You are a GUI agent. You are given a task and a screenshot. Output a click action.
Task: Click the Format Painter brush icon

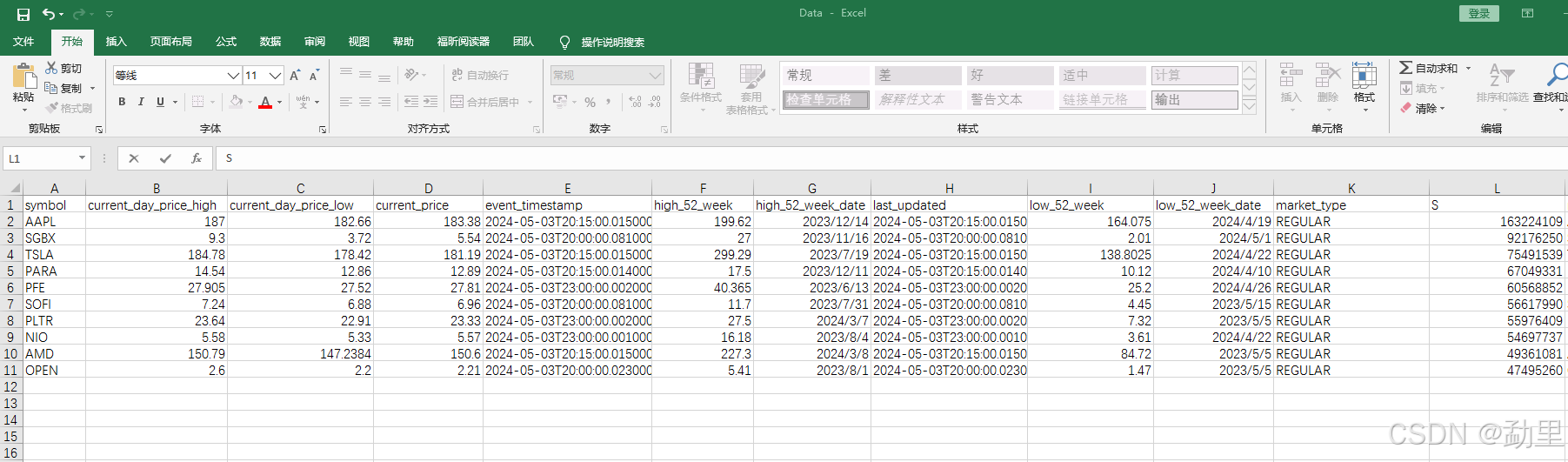[x=52, y=108]
